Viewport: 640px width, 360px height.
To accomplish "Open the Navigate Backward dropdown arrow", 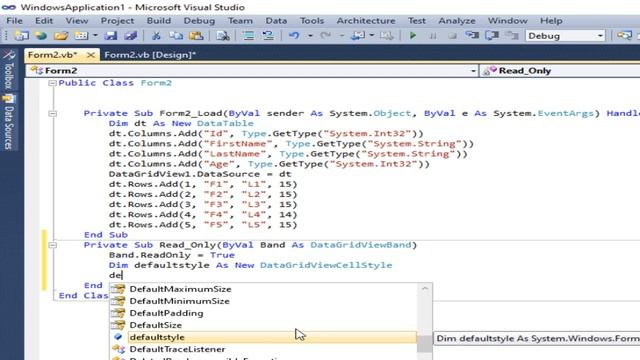I will pyautogui.click(x=371, y=36).
